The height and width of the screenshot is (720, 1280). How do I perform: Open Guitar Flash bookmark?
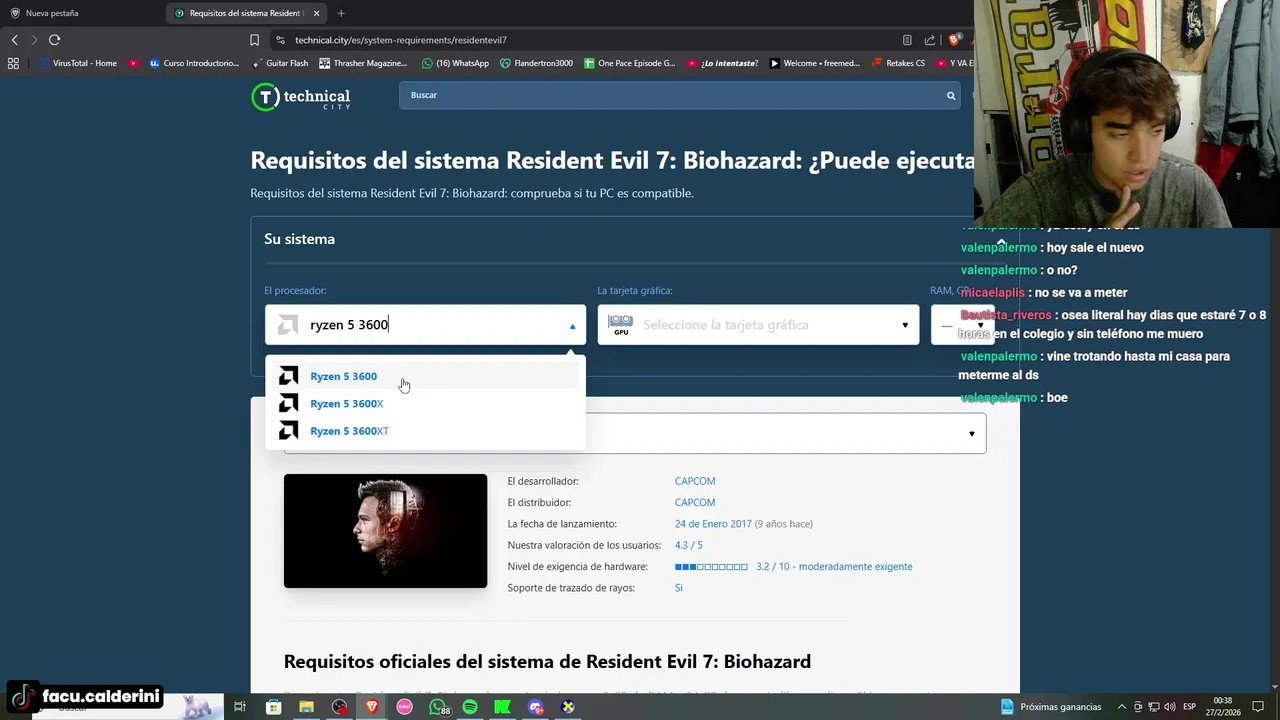(x=279, y=63)
